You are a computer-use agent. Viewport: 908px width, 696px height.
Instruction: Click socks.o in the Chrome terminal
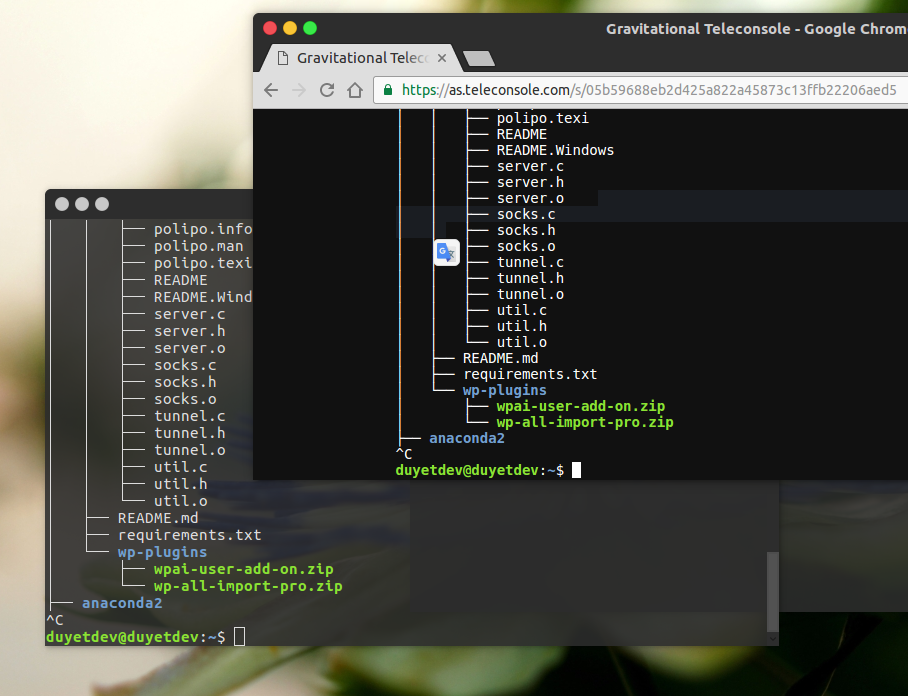(526, 246)
